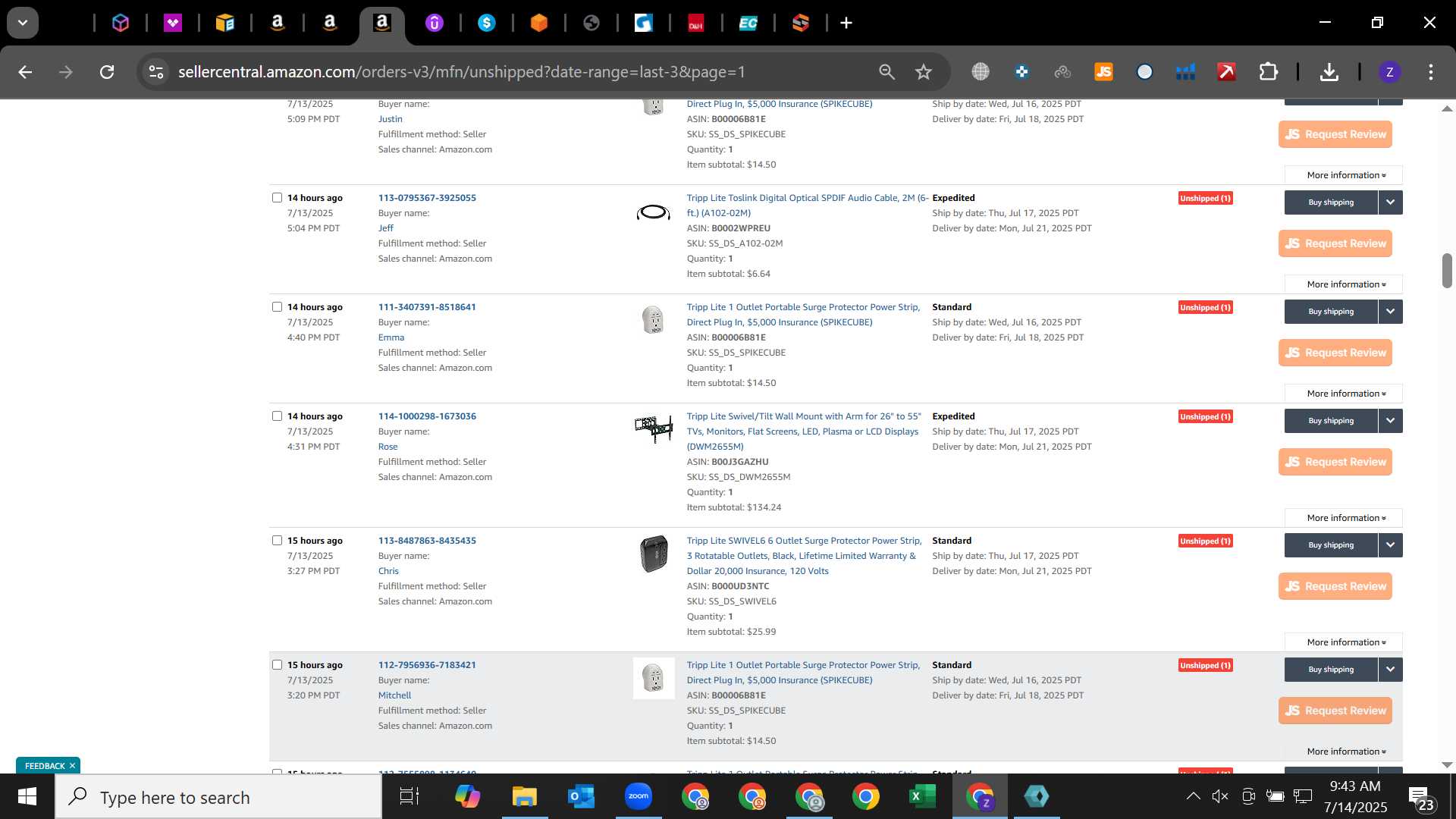The width and height of the screenshot is (1456, 819).
Task: Expand More information for Toslink cable order
Action: 1343,284
